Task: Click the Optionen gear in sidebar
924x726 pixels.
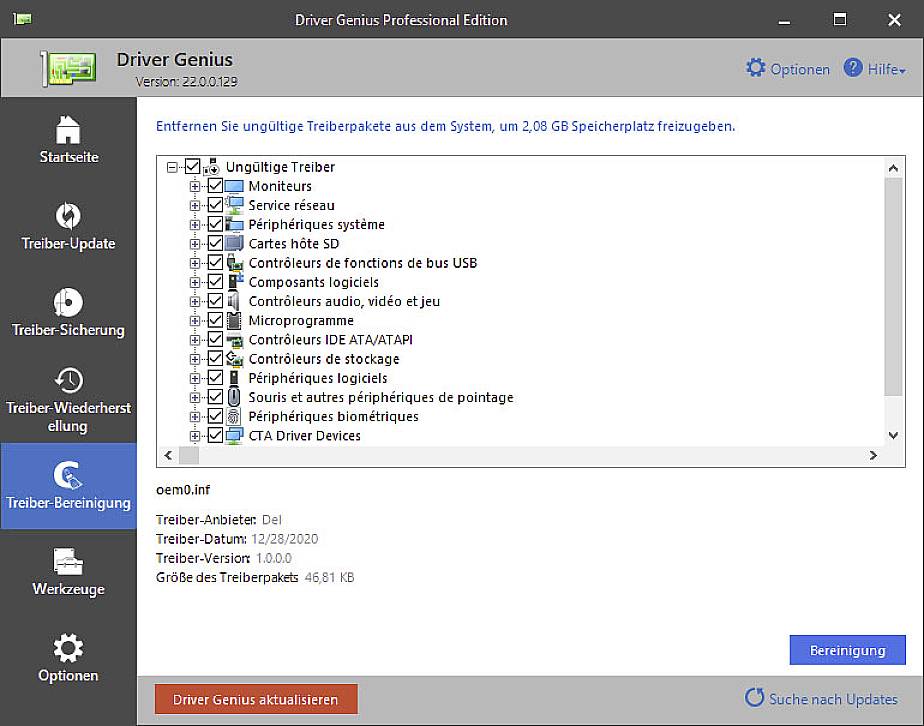Action: click(68, 648)
